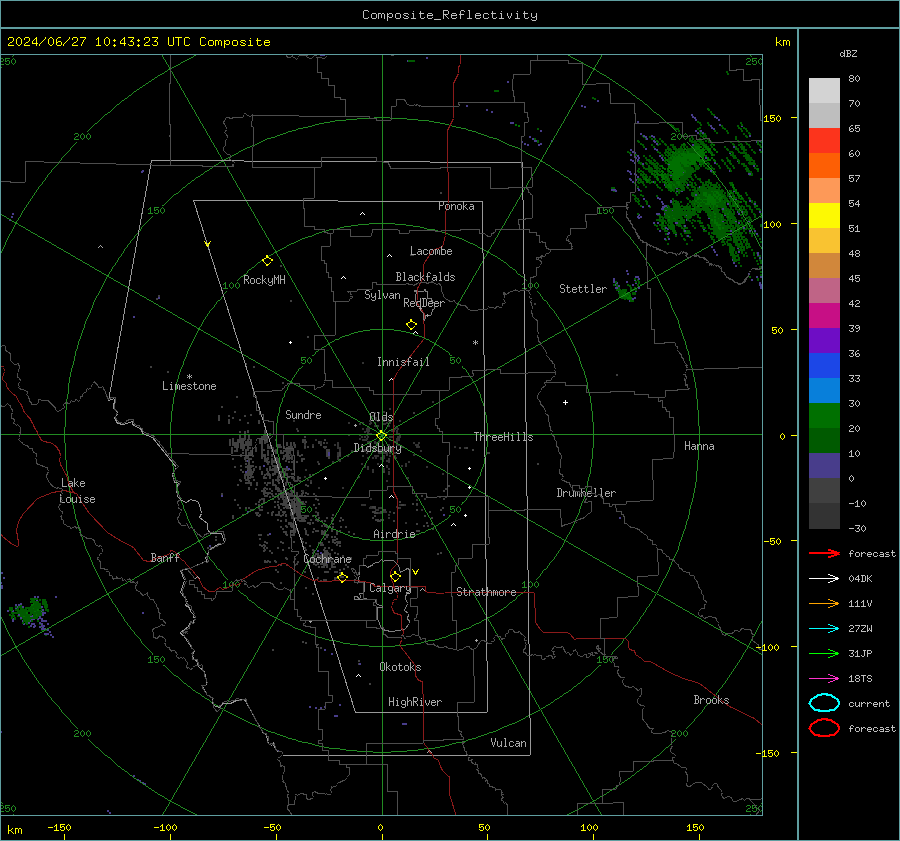Select the yellow 51 dBZ color swatch
Screen dimensions: 900x841
tap(824, 216)
